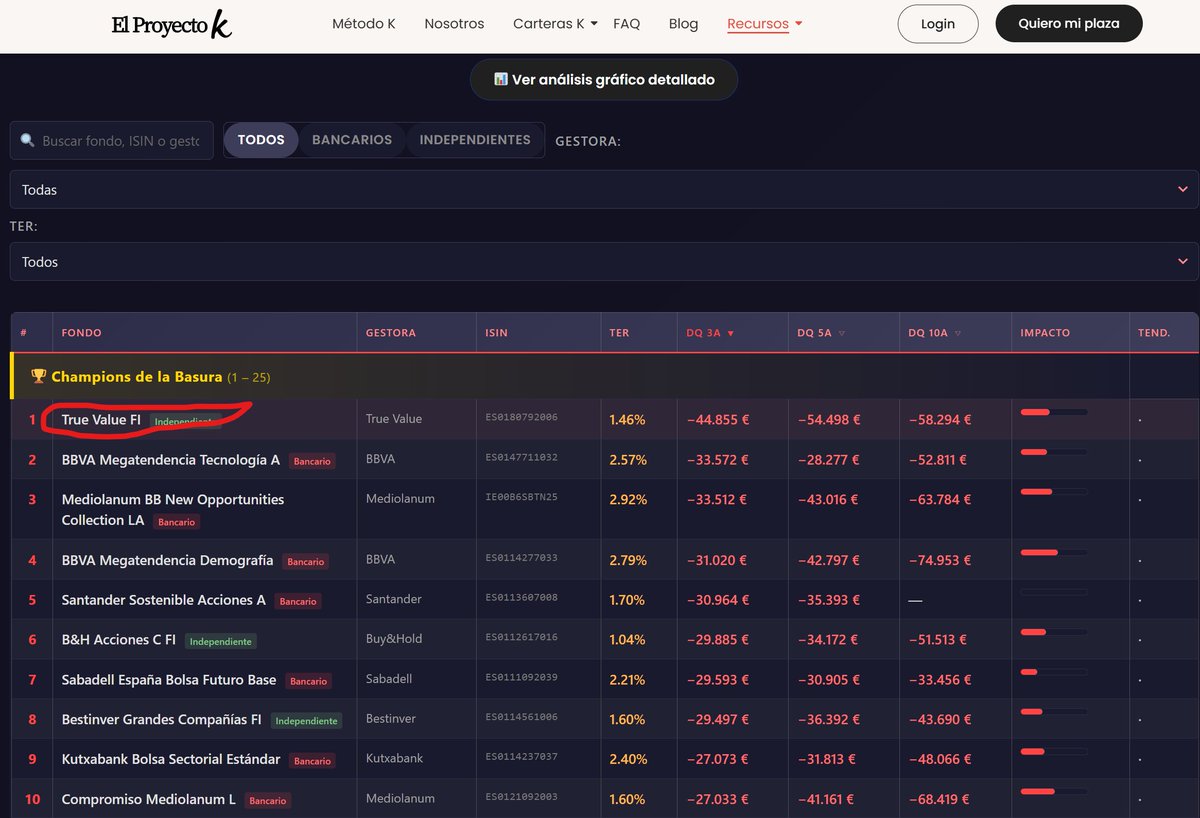
Task: Click gestora Sabadell cell
Action: 389,679
